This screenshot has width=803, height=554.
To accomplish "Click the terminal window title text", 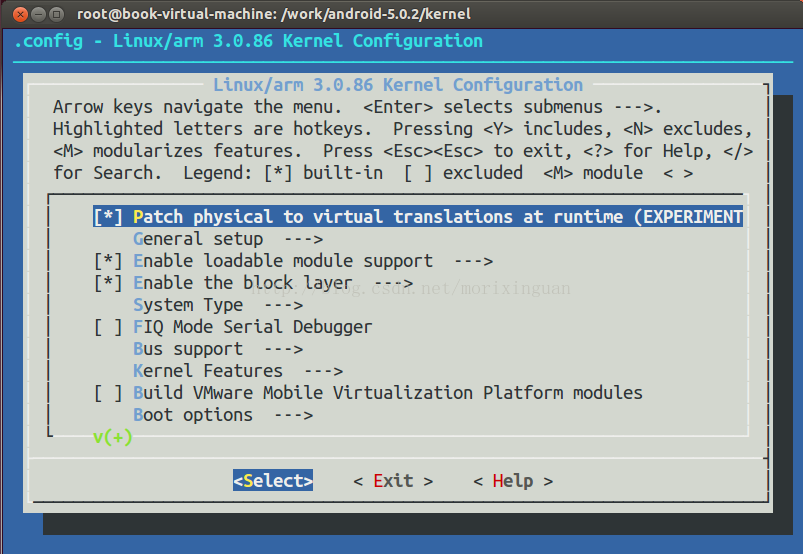I will [x=273, y=15].
